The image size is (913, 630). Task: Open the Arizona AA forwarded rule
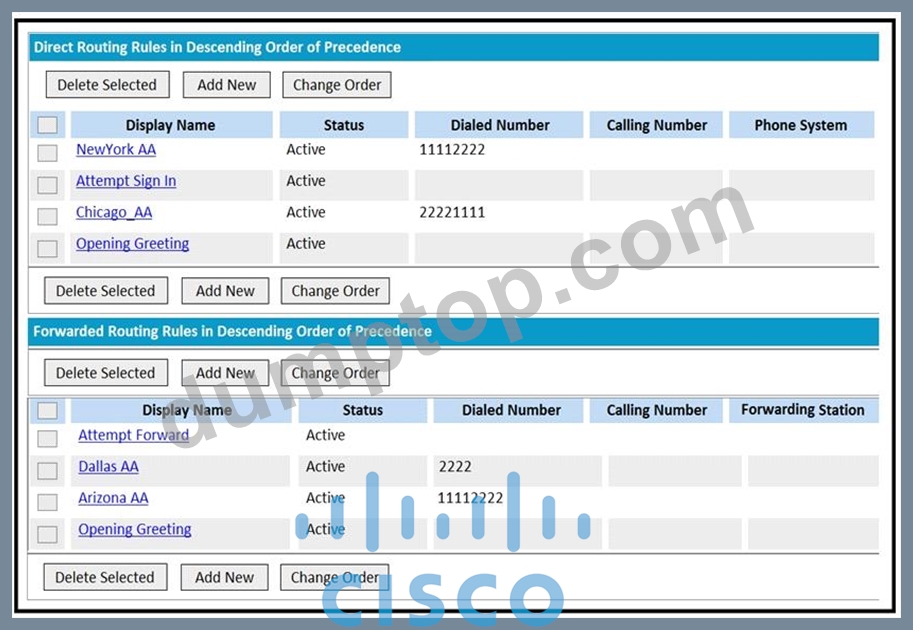(x=113, y=498)
